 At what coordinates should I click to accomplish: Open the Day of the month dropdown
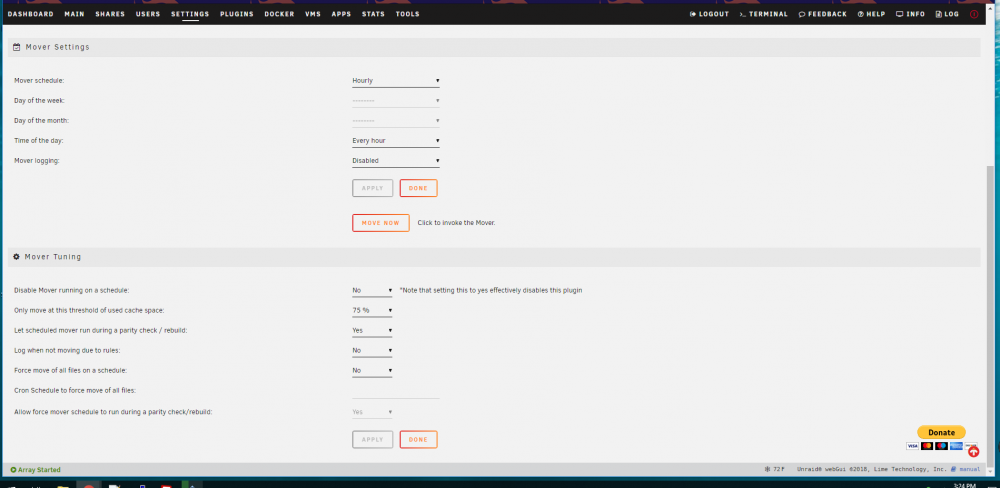(395, 121)
